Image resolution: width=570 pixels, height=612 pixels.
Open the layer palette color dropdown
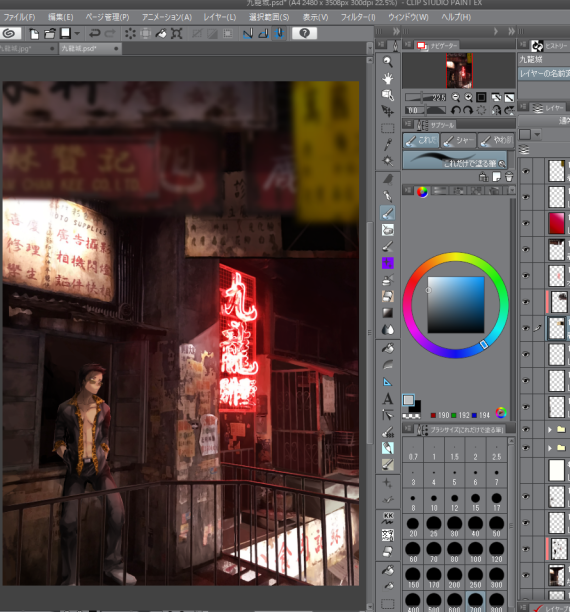(538, 135)
